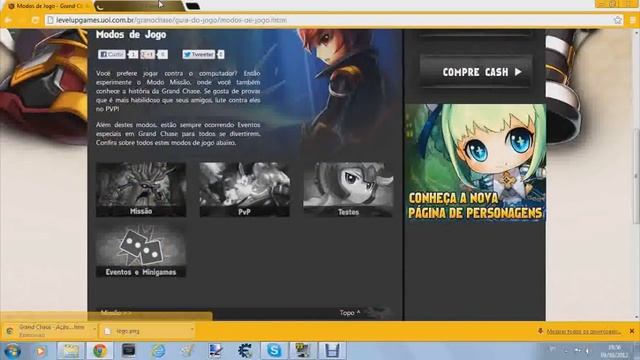Image resolution: width=640 pixels, height=360 pixels.
Task: Launch Internet Explorer from the taskbar
Action: (x=158, y=351)
